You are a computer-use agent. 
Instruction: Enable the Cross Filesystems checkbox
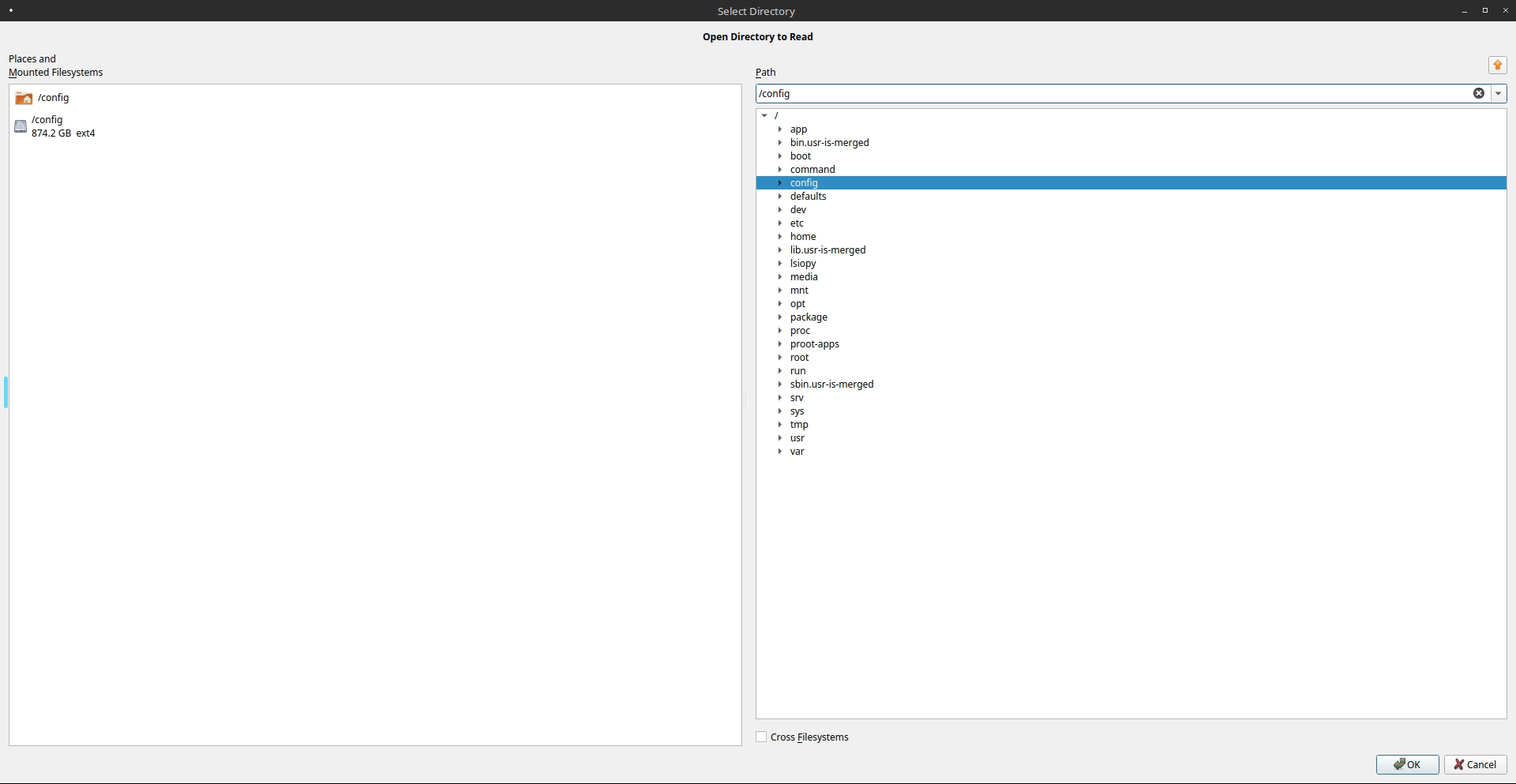761,737
